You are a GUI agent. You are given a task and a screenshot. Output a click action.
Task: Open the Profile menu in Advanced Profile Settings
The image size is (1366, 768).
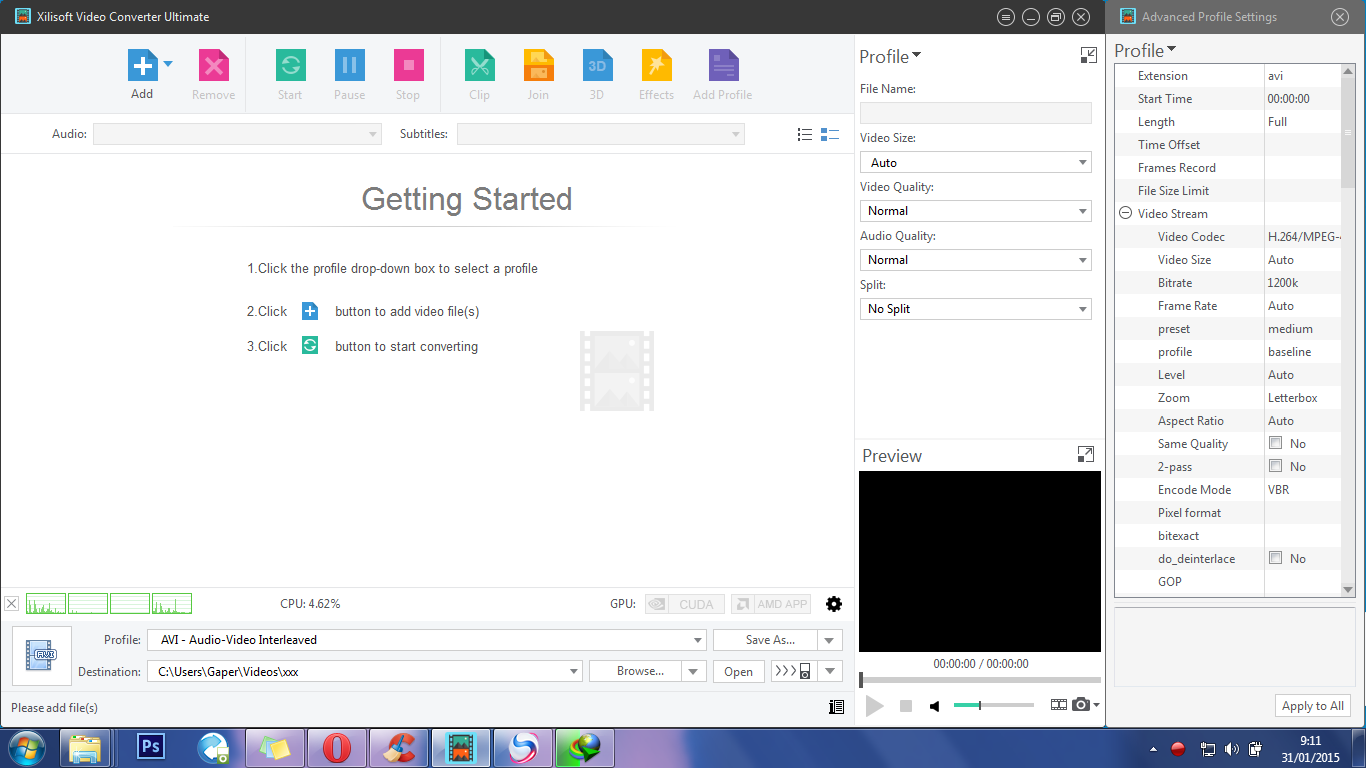(1143, 50)
